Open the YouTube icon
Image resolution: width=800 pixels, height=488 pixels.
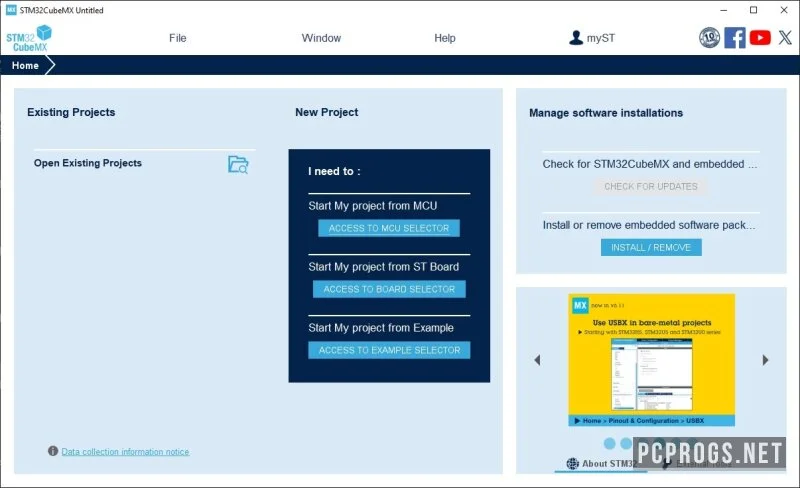pyautogui.click(x=760, y=38)
